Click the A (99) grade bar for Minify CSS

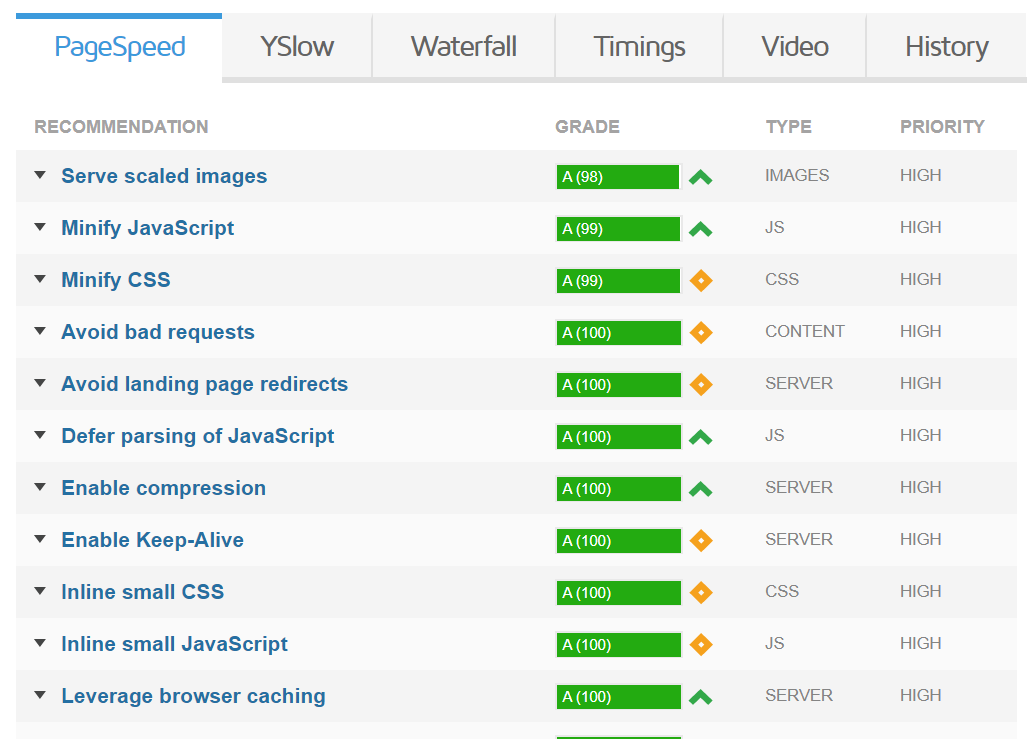pyautogui.click(x=618, y=281)
